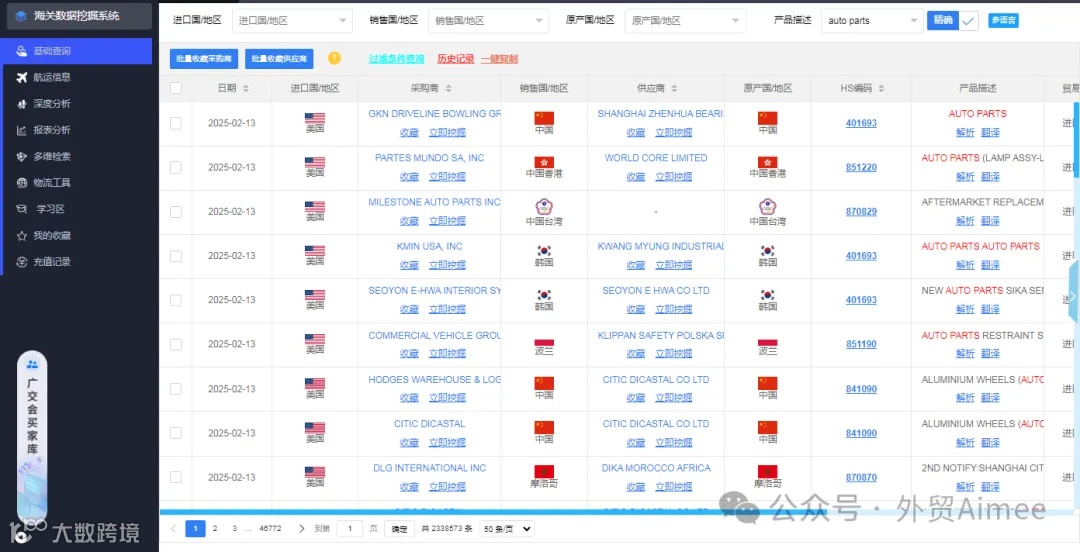
Task: Sort by 日期 column arrows
Action: click(246, 88)
